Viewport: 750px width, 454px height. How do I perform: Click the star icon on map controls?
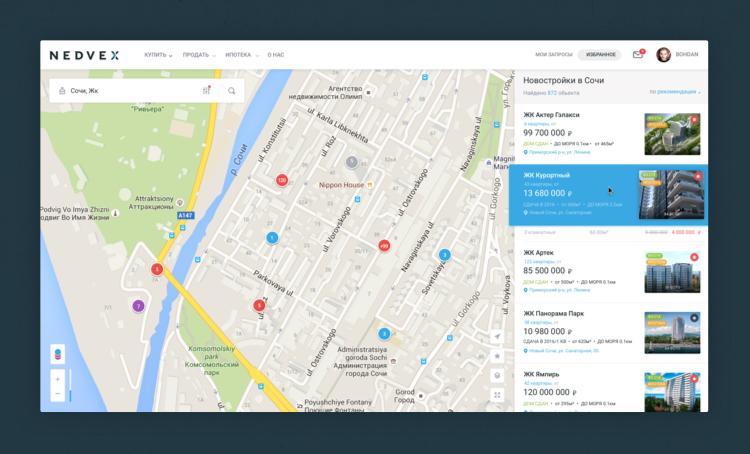coord(497,356)
